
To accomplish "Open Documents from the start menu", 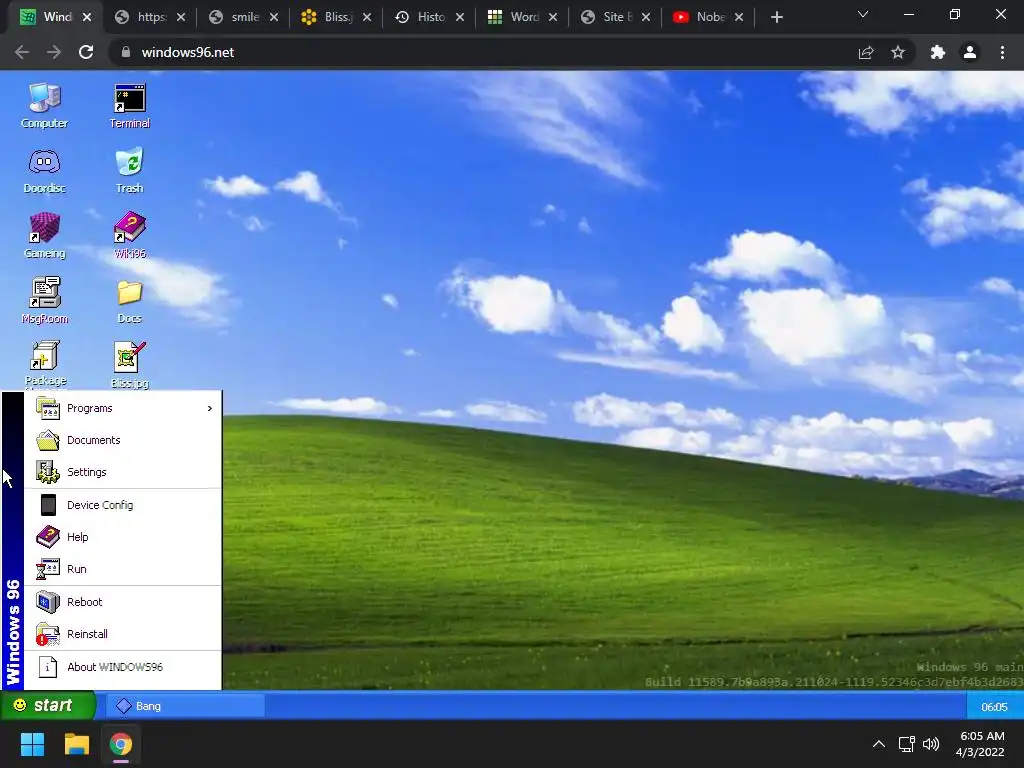I will coord(123,440).
